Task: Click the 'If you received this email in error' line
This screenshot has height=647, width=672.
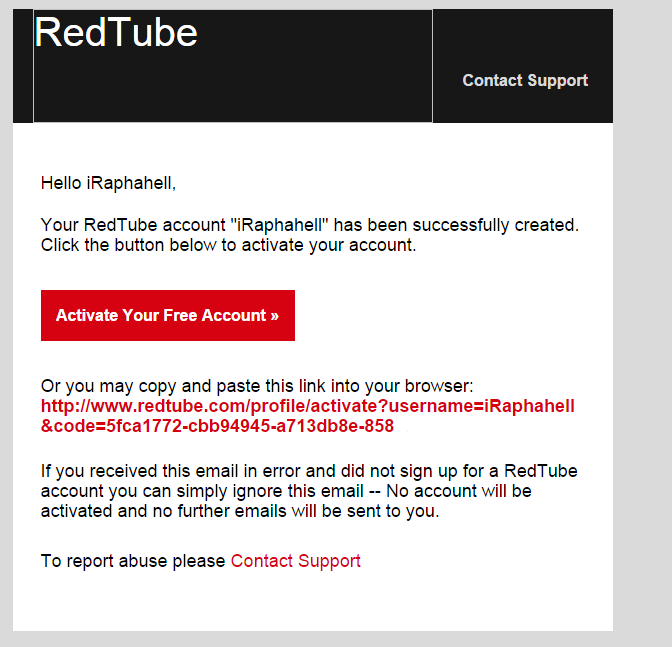Action: coord(309,471)
